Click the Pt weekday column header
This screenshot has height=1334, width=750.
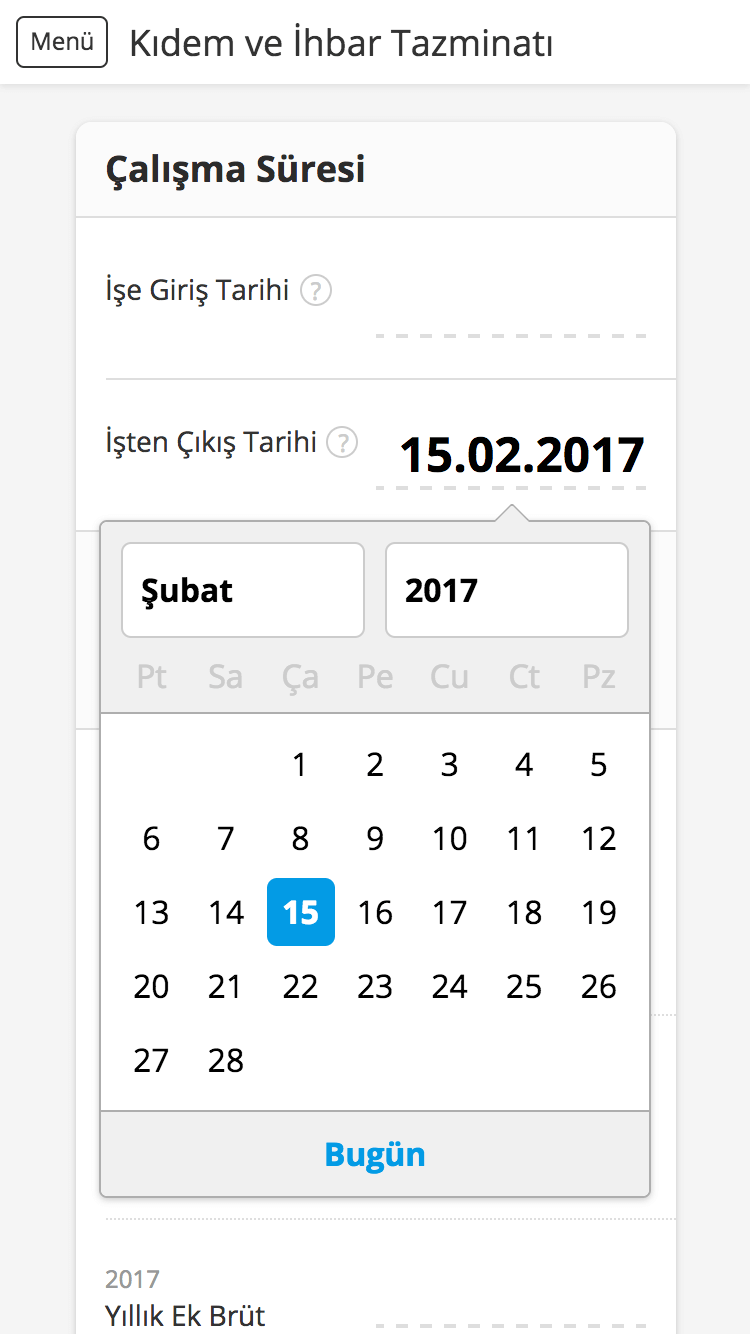coord(151,676)
